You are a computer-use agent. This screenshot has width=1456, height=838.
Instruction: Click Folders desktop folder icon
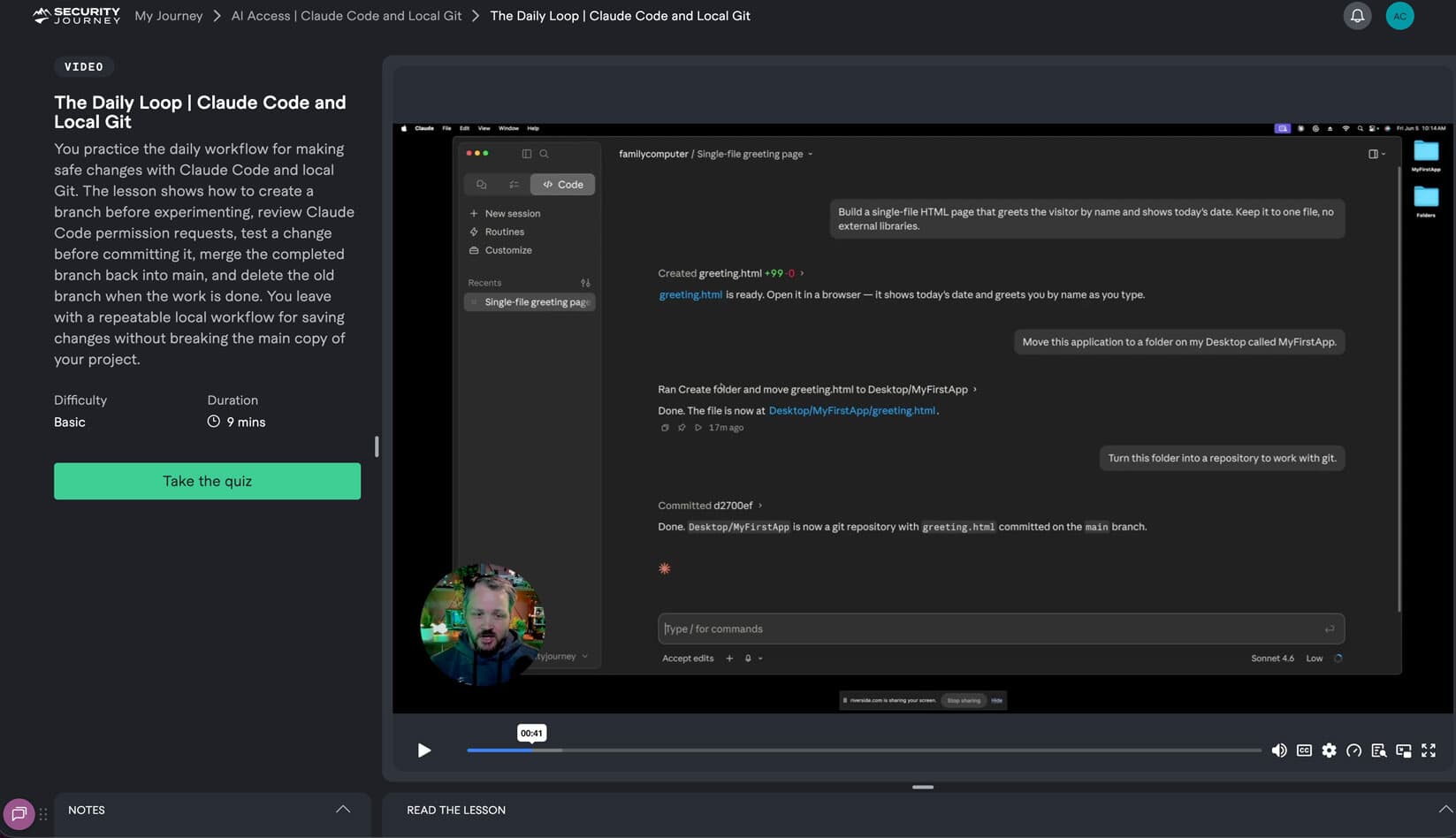1426,202
